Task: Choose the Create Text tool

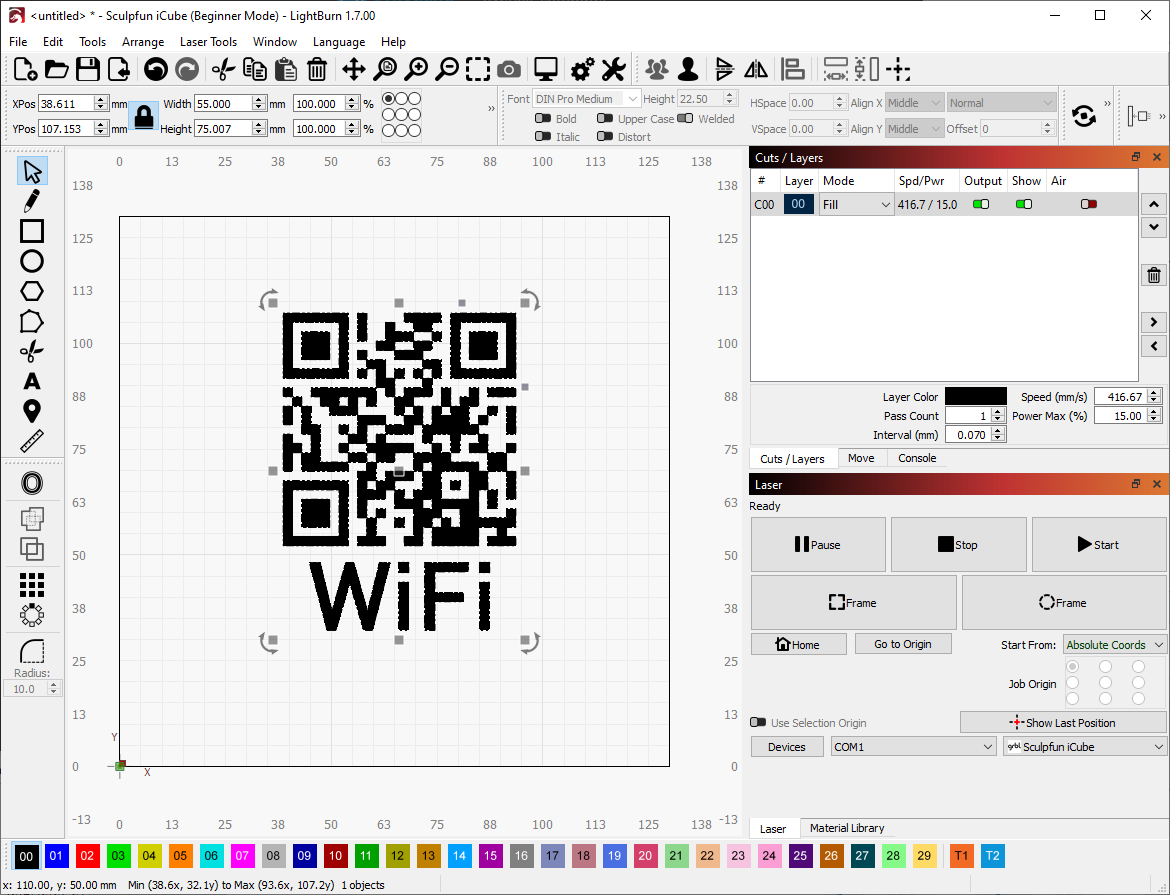Action: click(x=32, y=381)
